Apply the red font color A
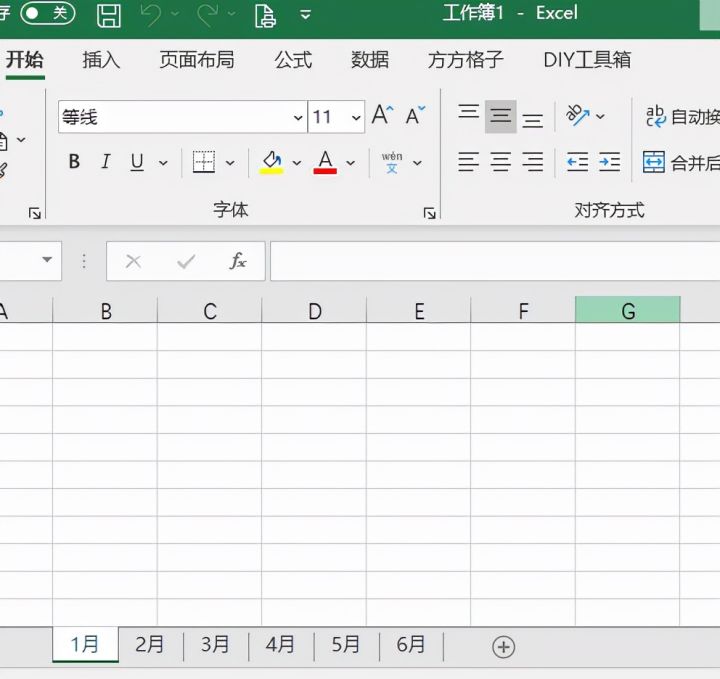Screen dimensions: 720x679 point(325,163)
